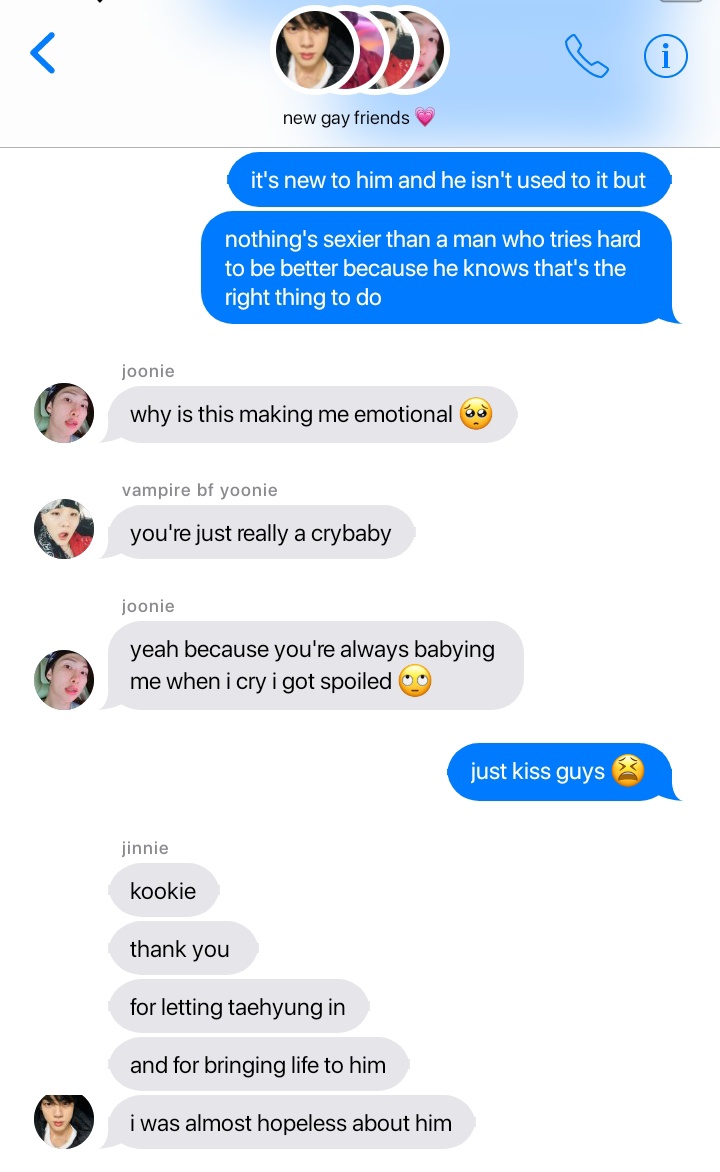Select the 'thank you' message bubble
720x1172 pixels.
183,949
